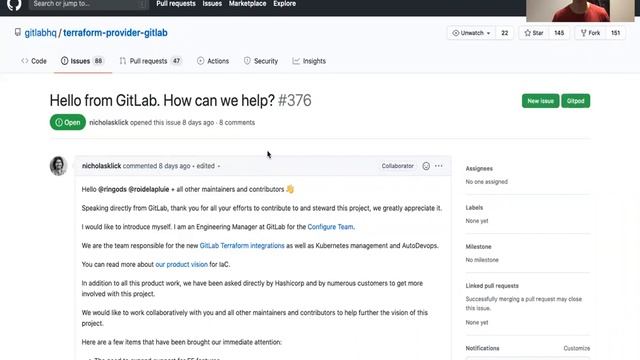Click the 8 days ago comment timestamp

click(174, 166)
